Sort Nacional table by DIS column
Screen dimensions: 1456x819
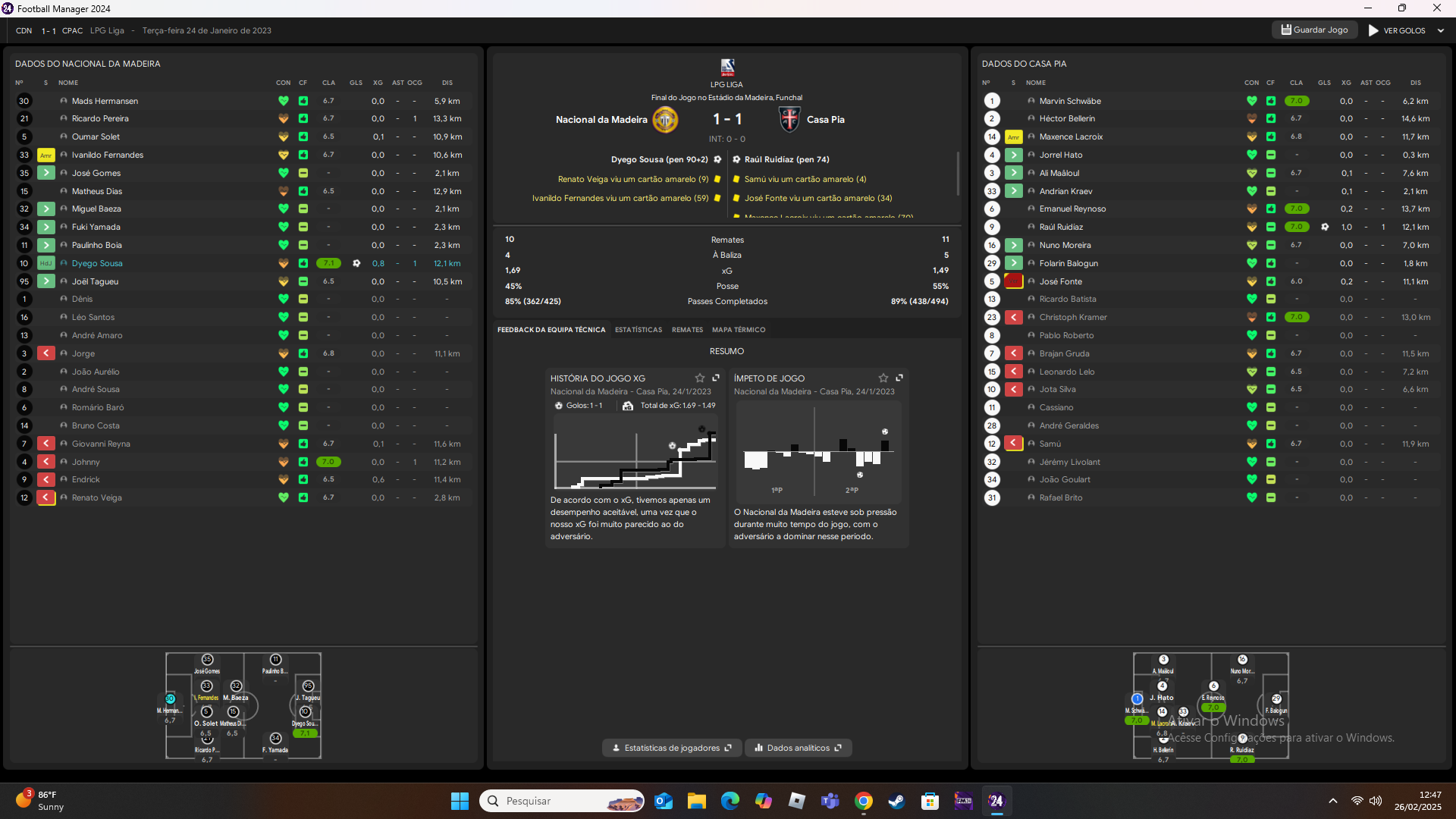(x=447, y=83)
